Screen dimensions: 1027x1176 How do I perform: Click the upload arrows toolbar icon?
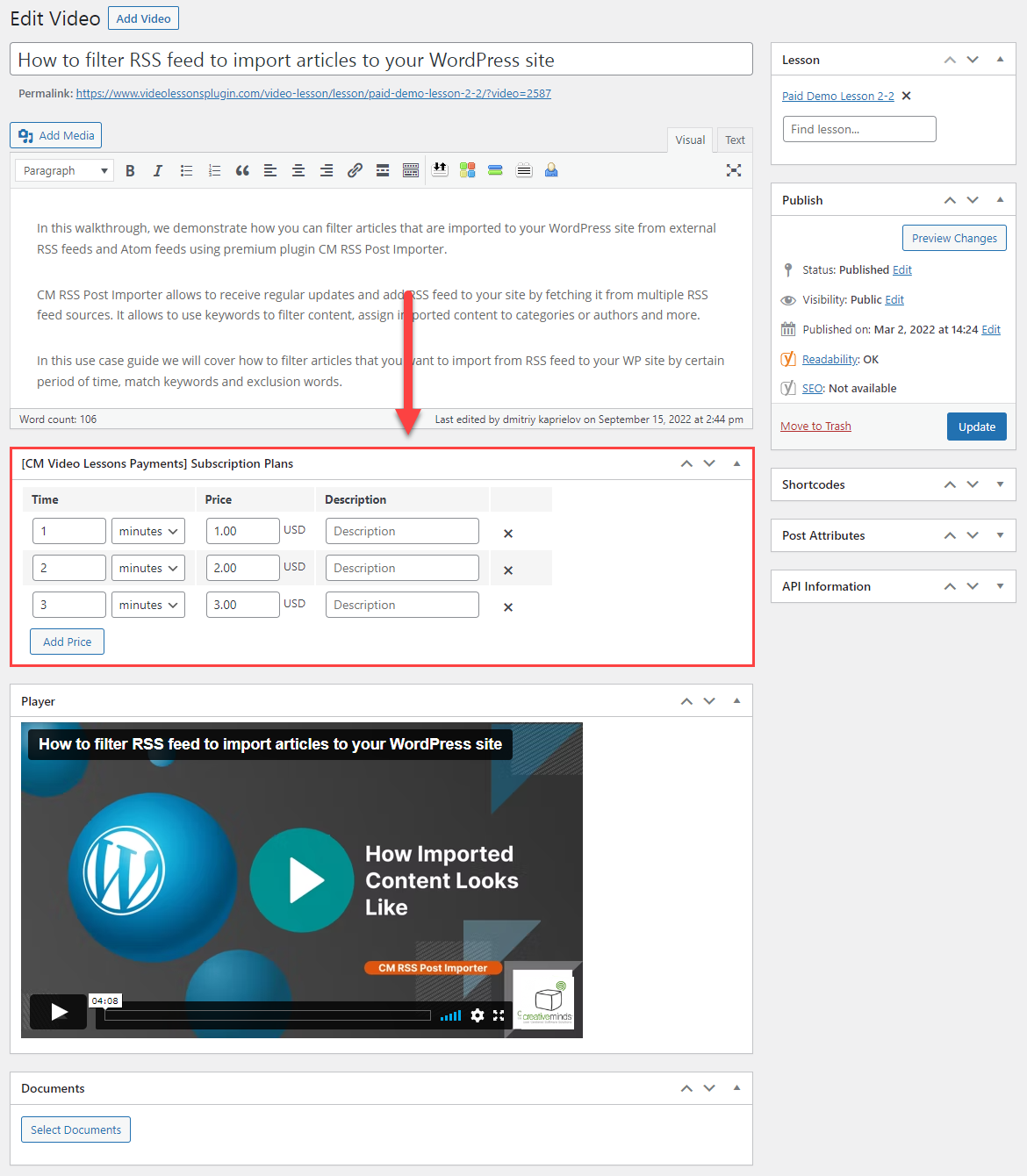[x=440, y=169]
